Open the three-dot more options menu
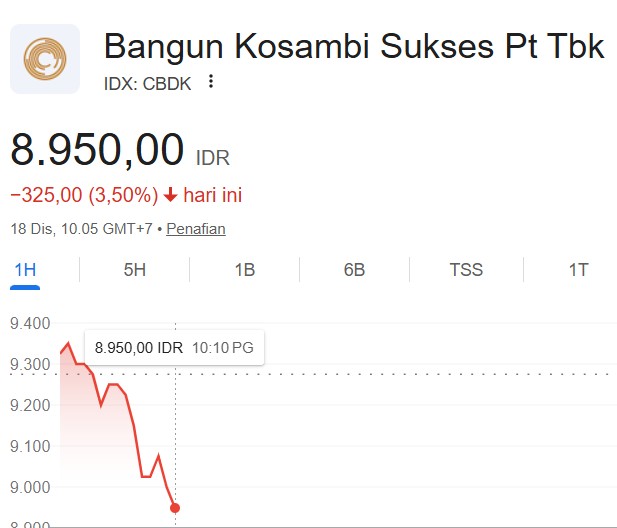 click(x=210, y=82)
